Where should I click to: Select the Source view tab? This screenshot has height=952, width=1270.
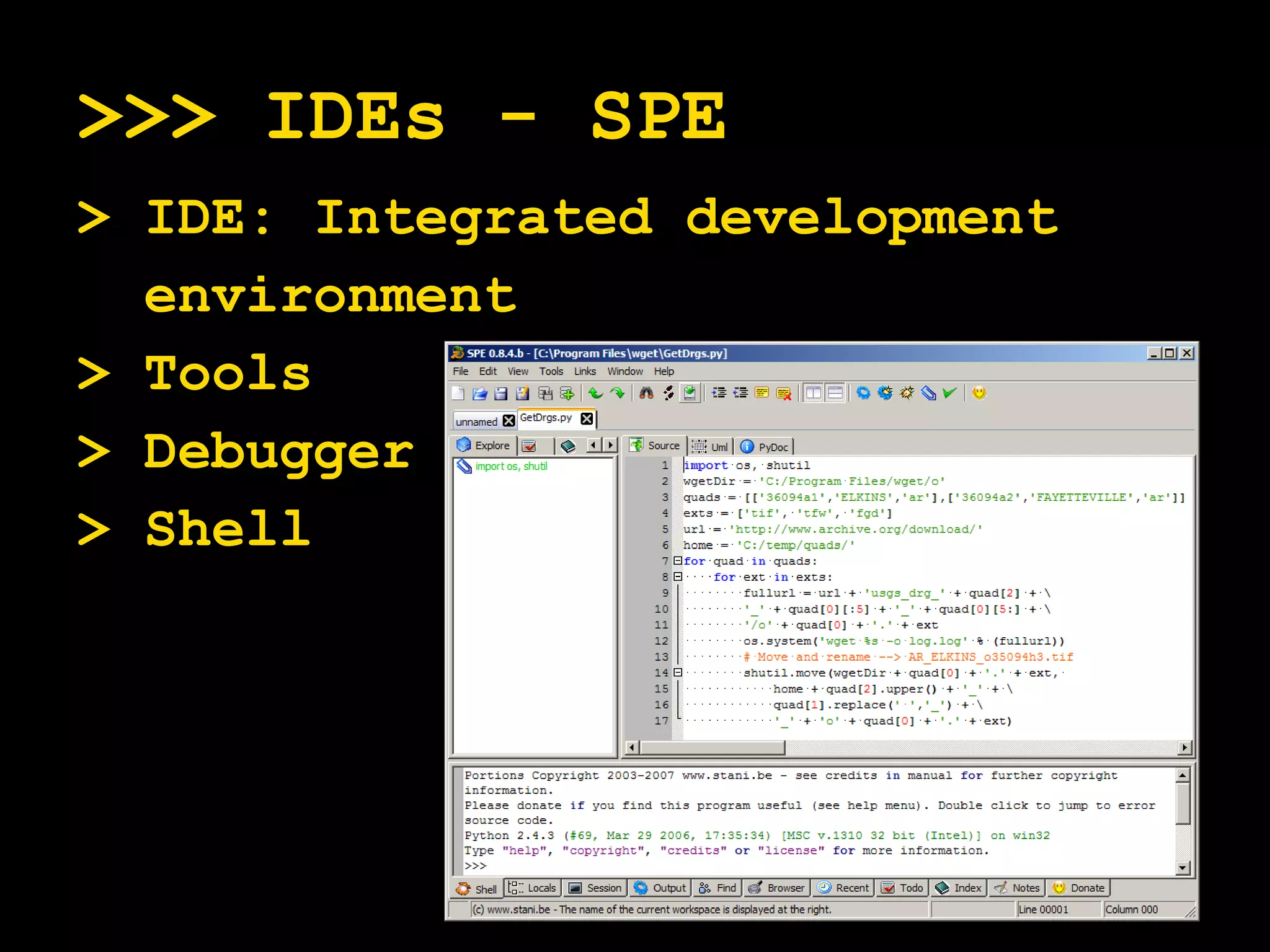pyautogui.click(x=655, y=446)
